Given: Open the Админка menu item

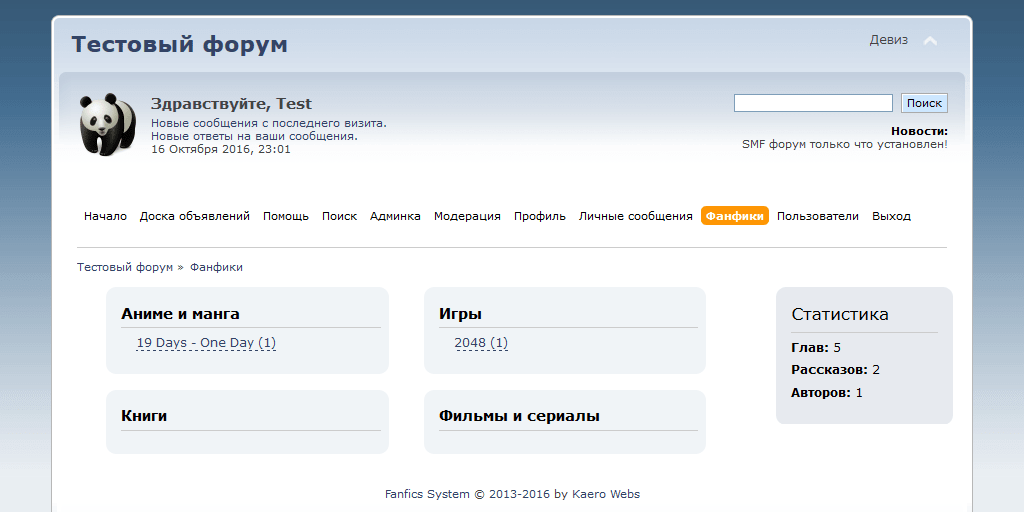Looking at the screenshot, I should (395, 216).
